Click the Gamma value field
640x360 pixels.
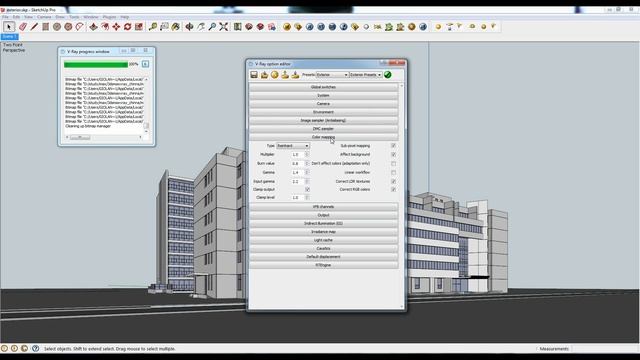[x=298, y=173]
